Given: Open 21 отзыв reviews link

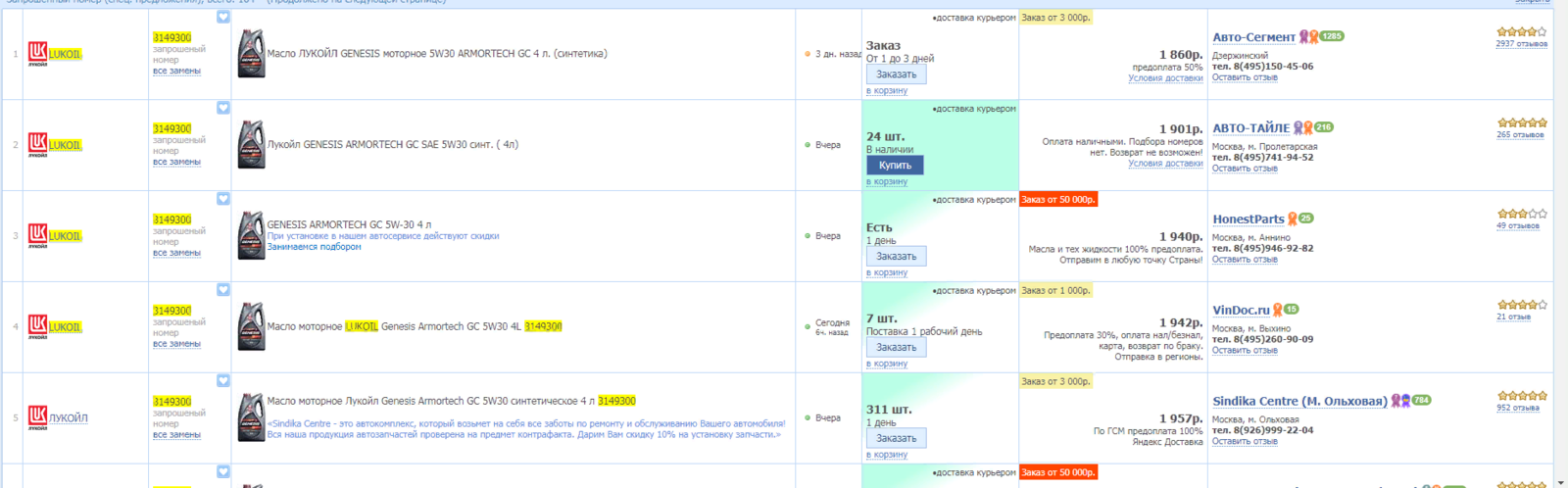Looking at the screenshot, I should 1513,317.
